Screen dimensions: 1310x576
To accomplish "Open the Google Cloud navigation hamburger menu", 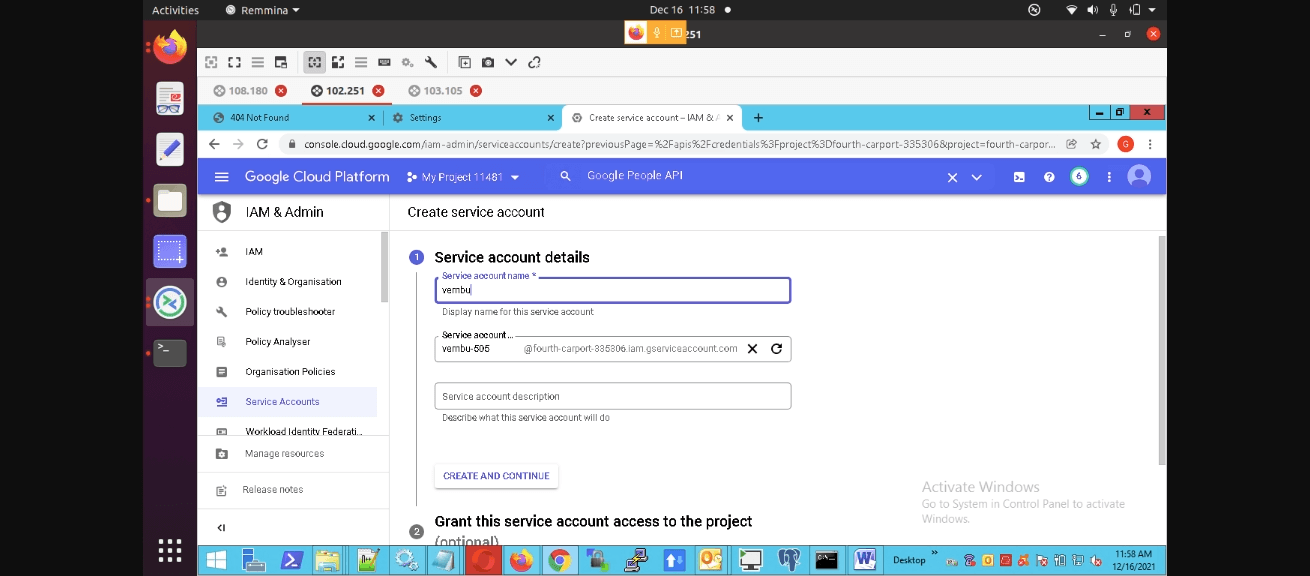I will click(x=222, y=177).
